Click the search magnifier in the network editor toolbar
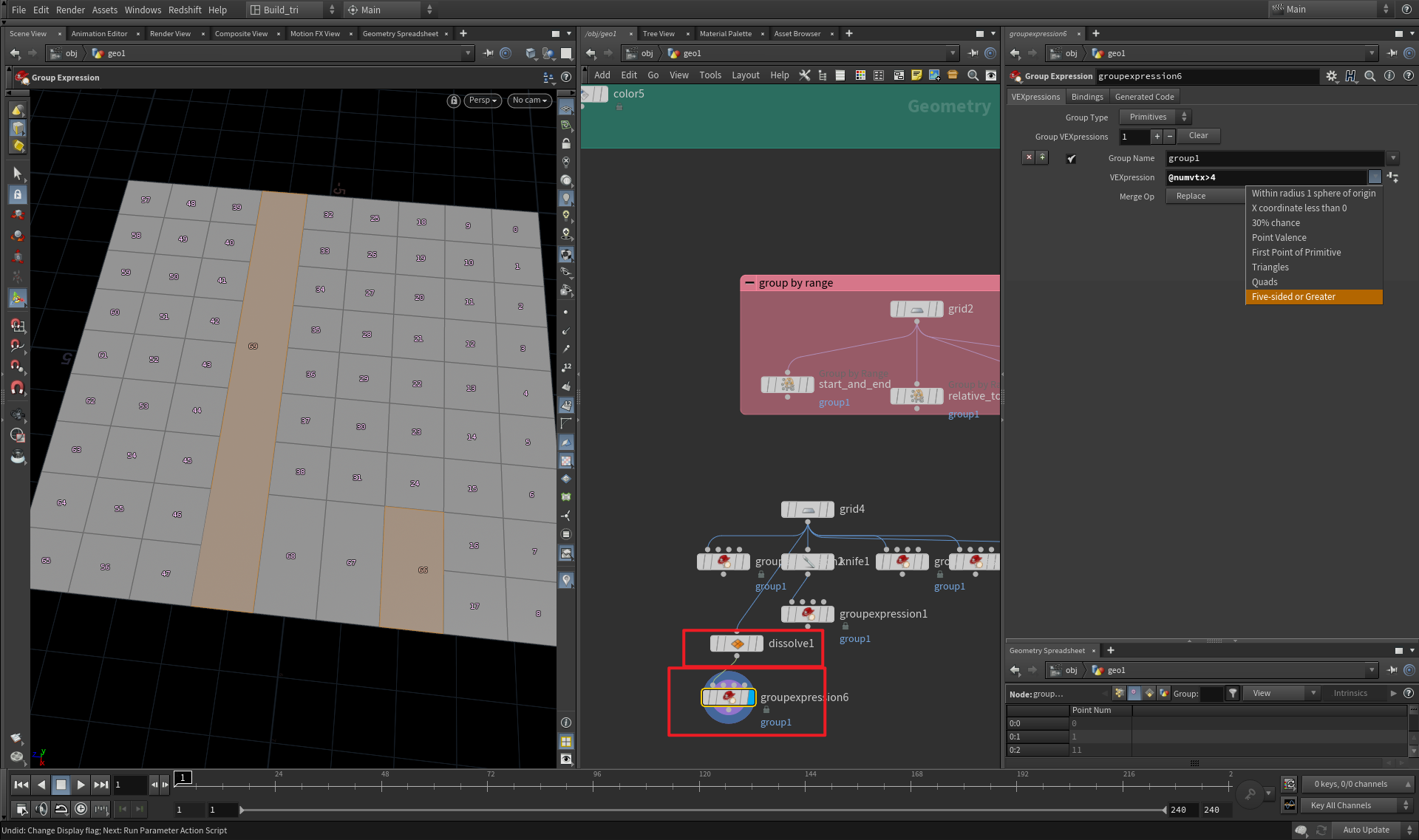Viewport: 1419px width, 840px height. (x=973, y=75)
